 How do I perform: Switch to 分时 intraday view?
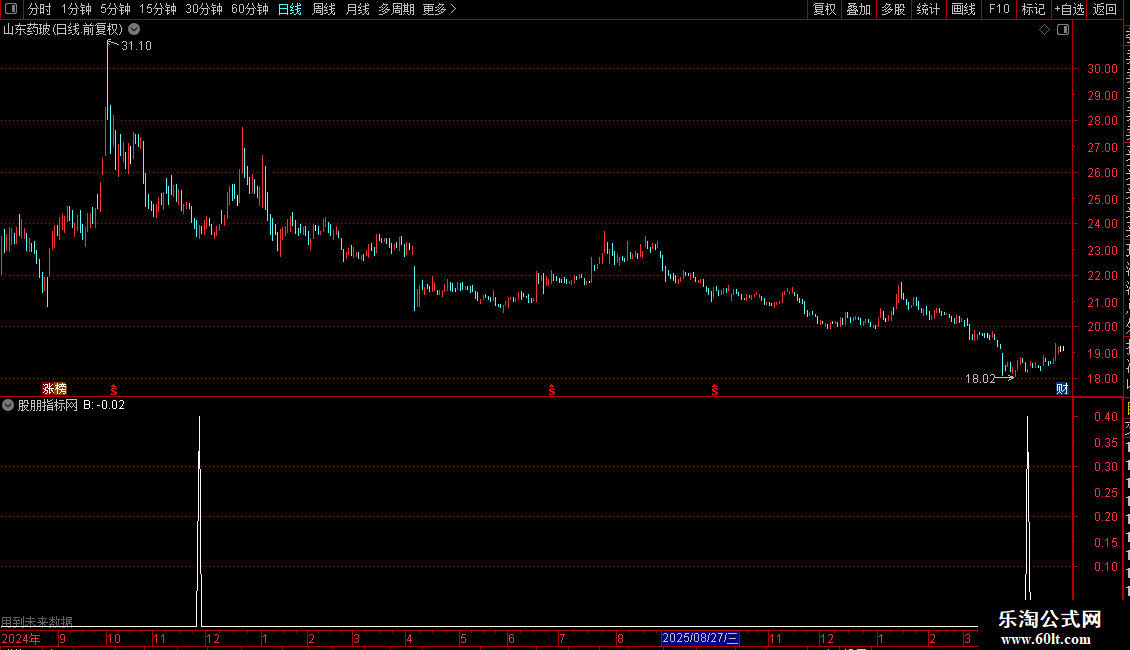click(x=40, y=9)
